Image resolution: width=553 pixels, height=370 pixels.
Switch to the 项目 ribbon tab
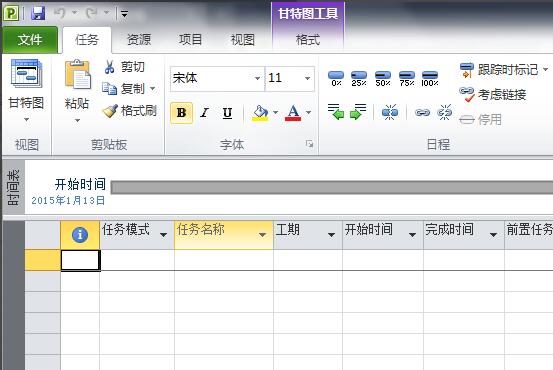[x=190, y=40]
